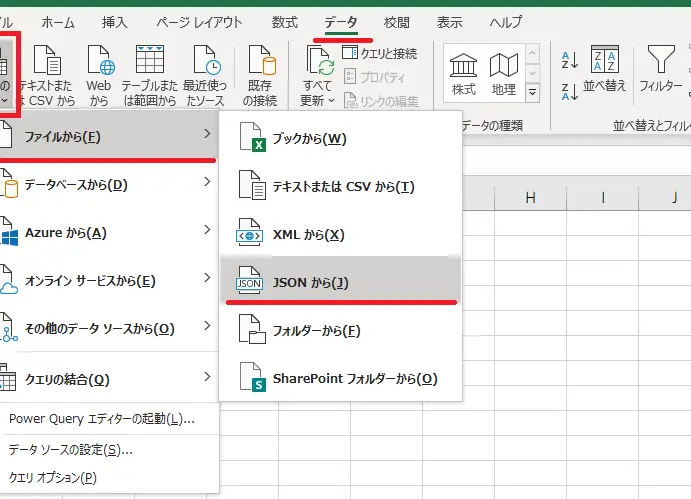The width and height of the screenshot is (691, 499).
Task: Switch to the 校閲 tab
Action: (x=397, y=22)
